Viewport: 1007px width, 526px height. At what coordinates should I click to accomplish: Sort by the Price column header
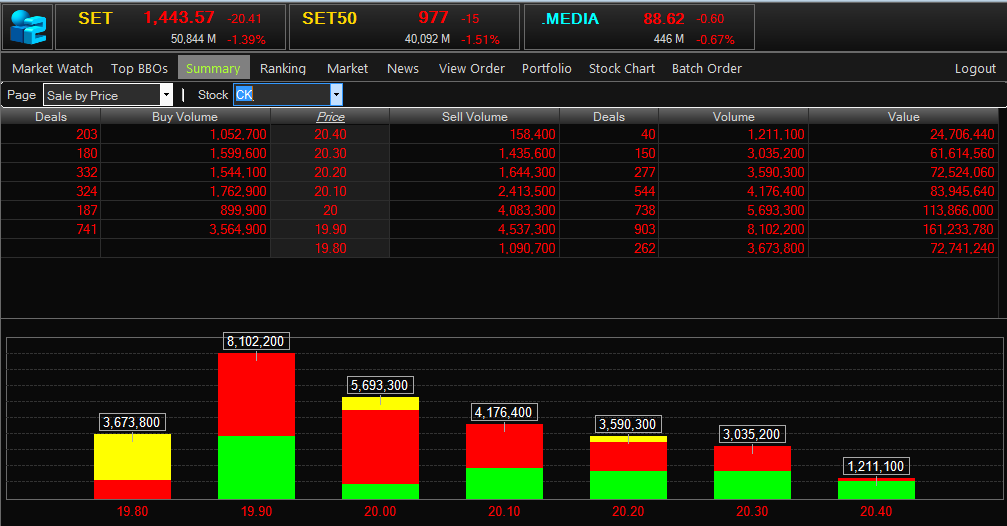point(330,117)
